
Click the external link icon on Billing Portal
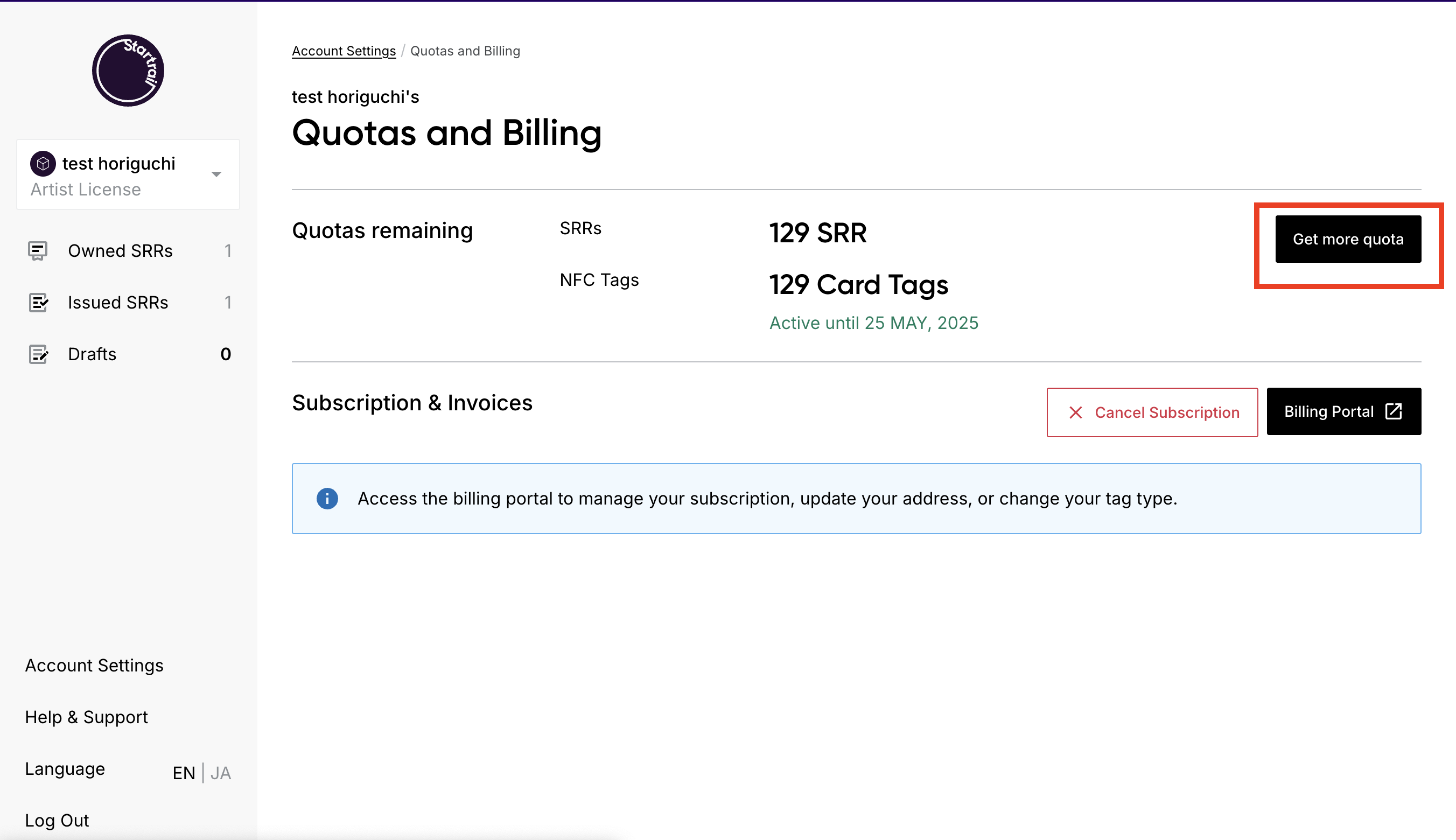pyautogui.click(x=1393, y=411)
